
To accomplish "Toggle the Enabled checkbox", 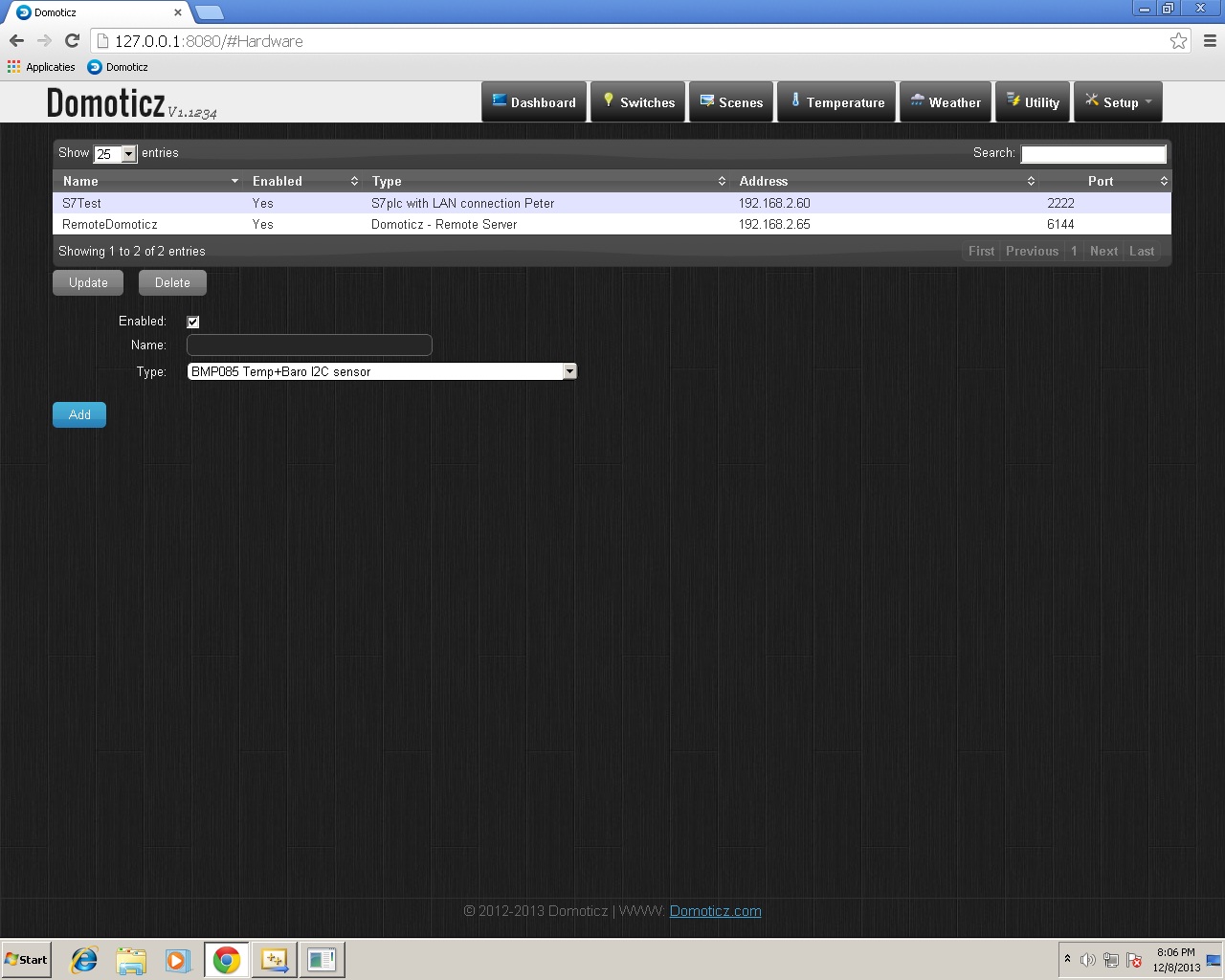I will [x=193, y=322].
